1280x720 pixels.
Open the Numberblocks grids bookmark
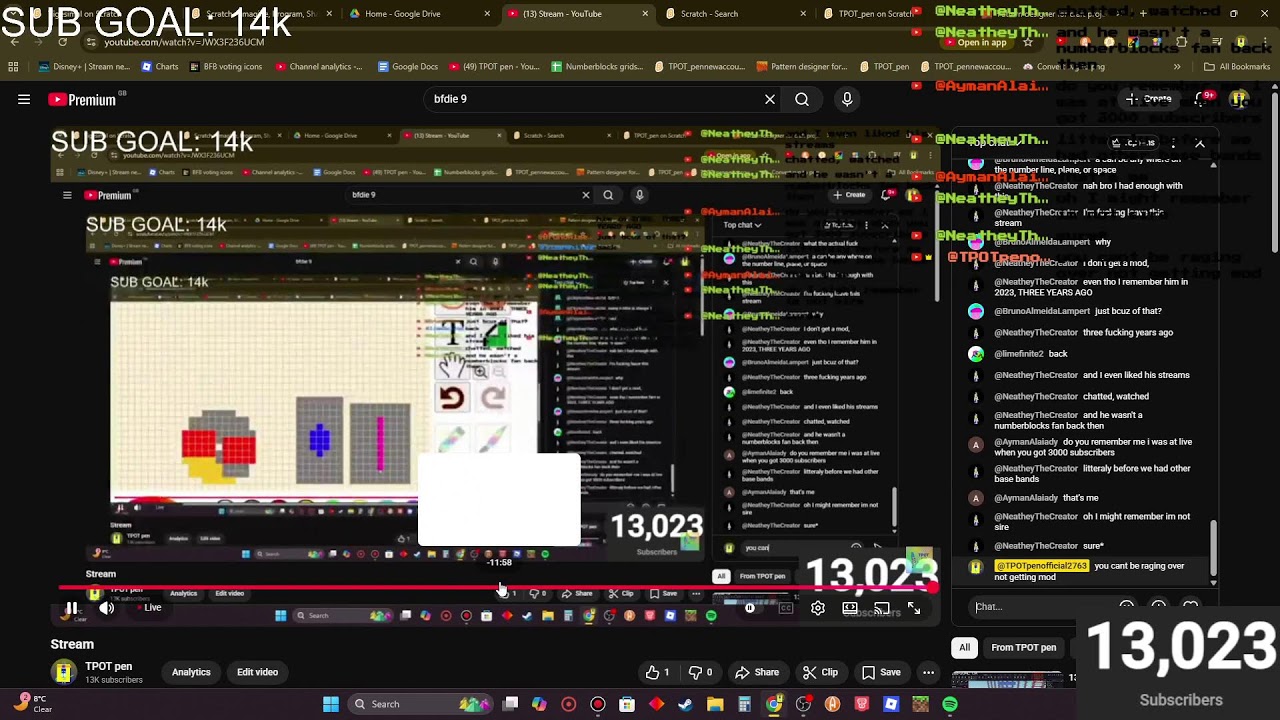point(596,67)
